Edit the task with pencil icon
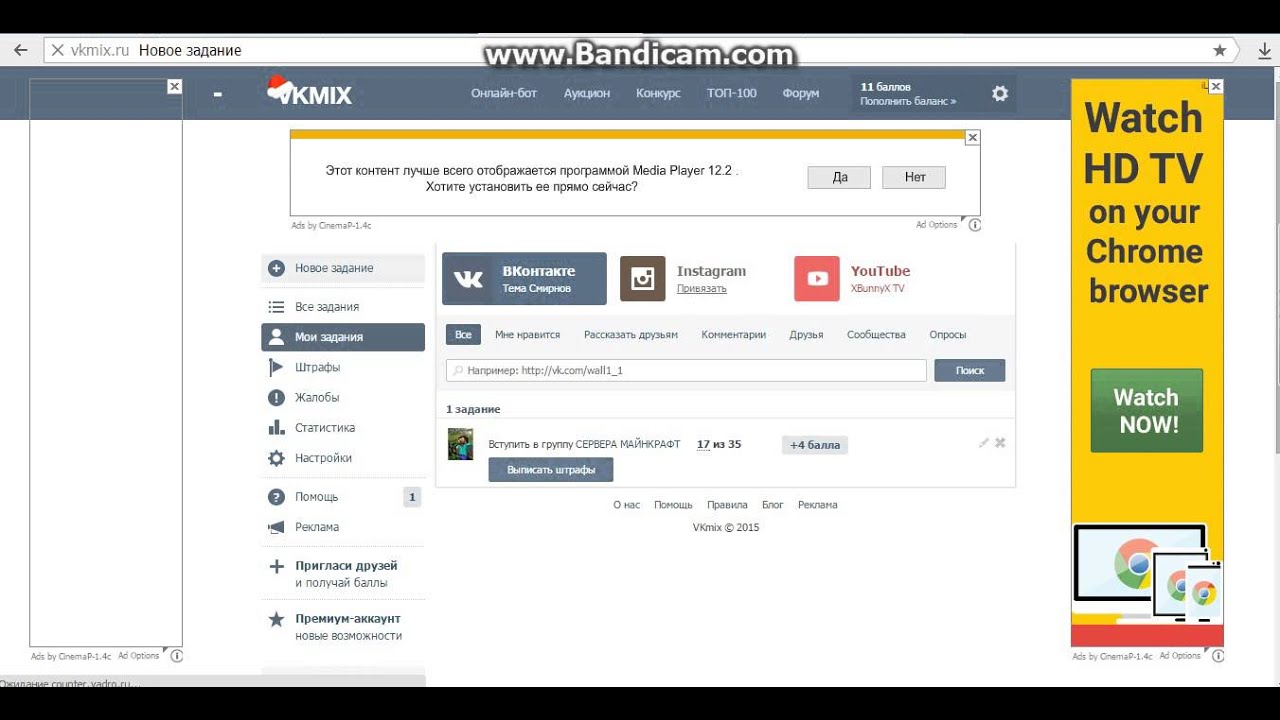Viewport: 1280px width, 720px height. 984,443
